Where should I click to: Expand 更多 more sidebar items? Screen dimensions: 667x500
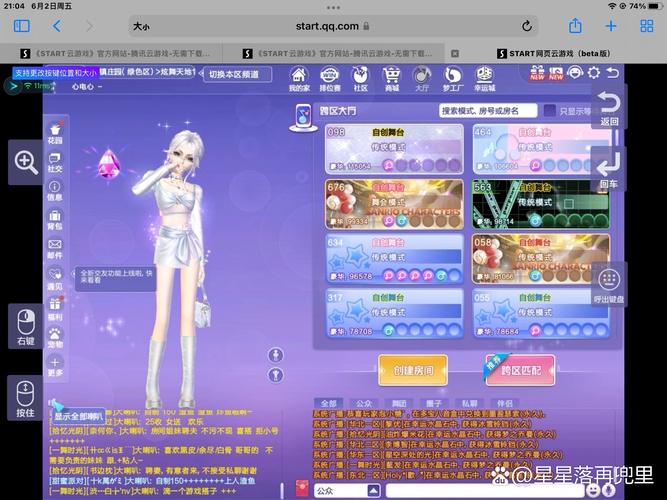[55, 366]
